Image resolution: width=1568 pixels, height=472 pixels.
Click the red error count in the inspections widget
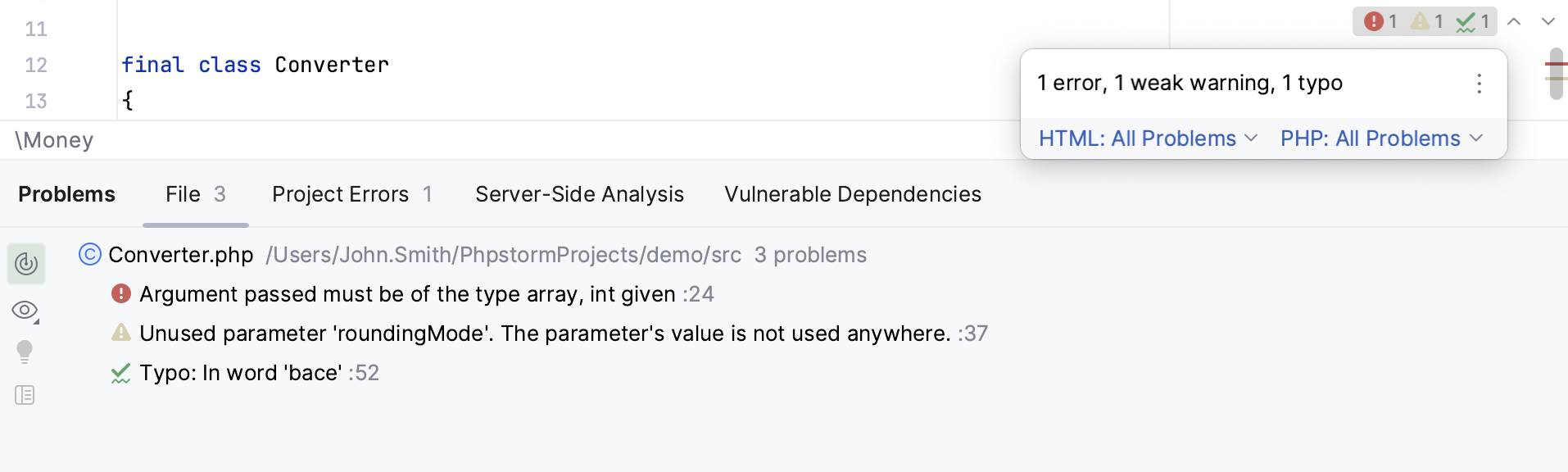click(x=1383, y=21)
